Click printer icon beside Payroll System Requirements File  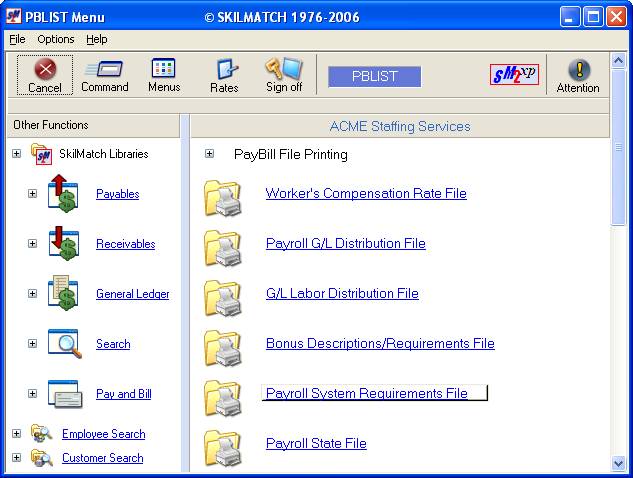(x=223, y=398)
